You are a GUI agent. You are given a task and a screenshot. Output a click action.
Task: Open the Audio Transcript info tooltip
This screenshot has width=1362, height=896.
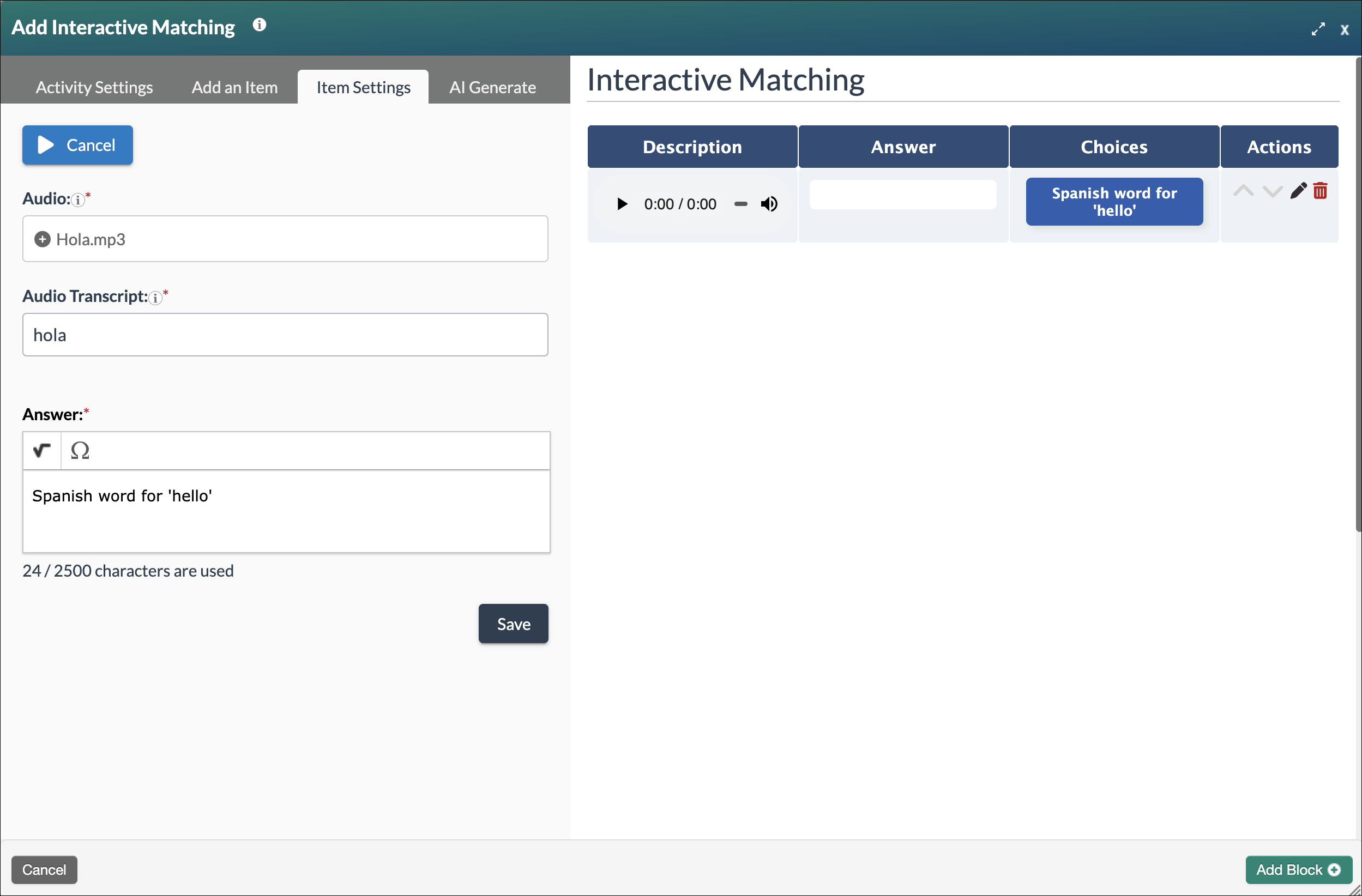(155, 298)
